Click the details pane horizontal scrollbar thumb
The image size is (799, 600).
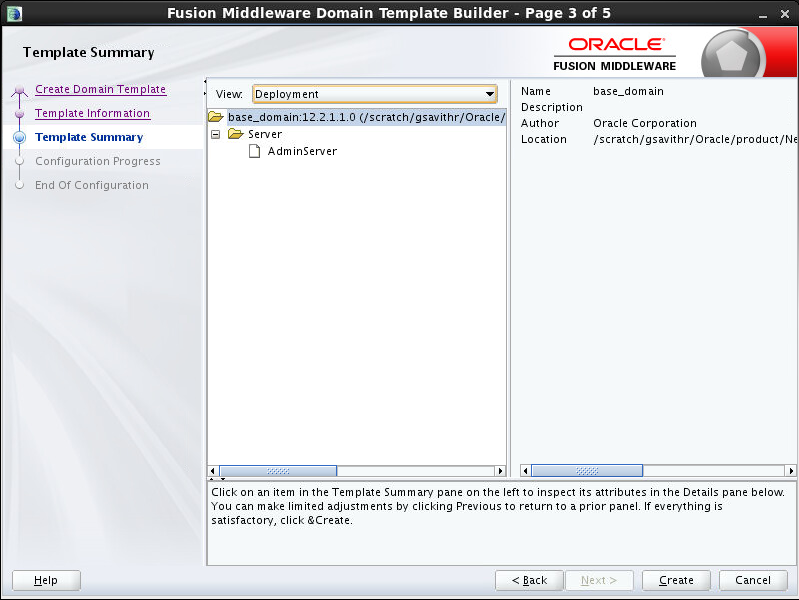pyautogui.click(x=587, y=471)
